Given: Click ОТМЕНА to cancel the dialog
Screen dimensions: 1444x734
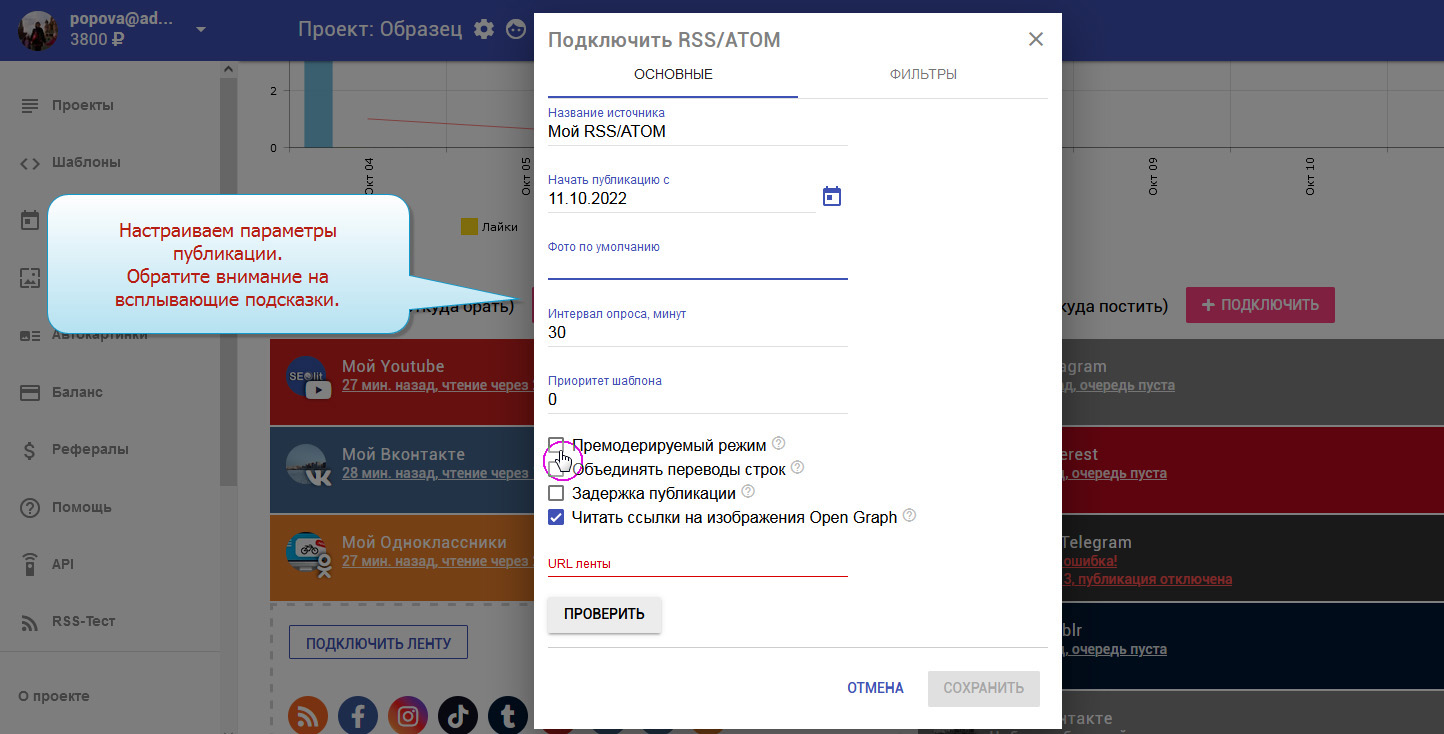Looking at the screenshot, I should [875, 688].
